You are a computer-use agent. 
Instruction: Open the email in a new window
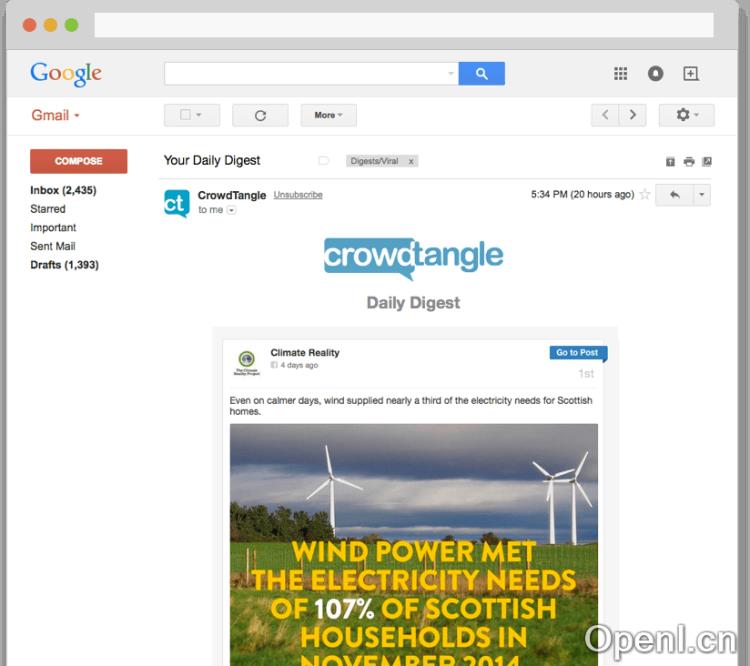[707, 162]
